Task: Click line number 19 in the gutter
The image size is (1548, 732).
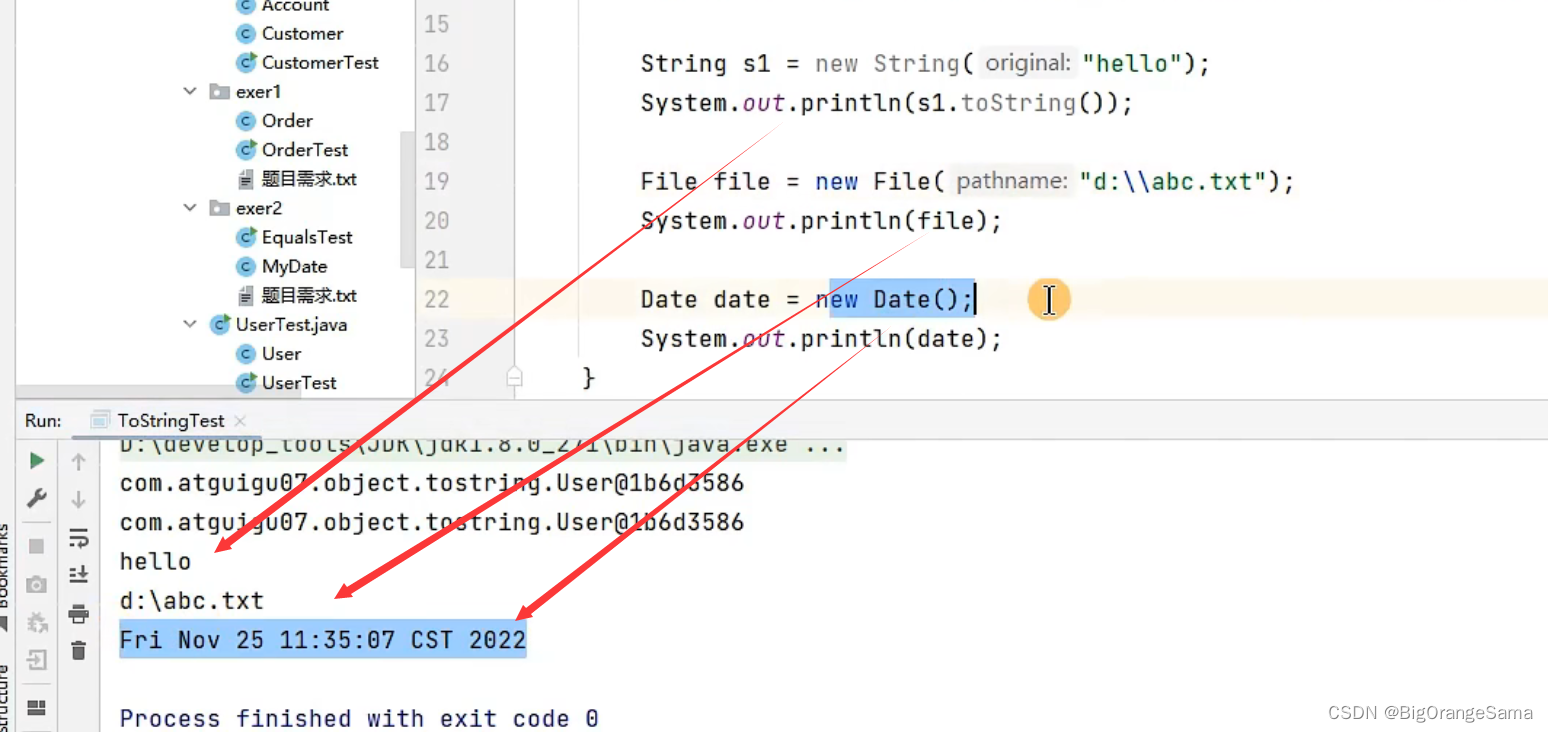Action: (437, 181)
